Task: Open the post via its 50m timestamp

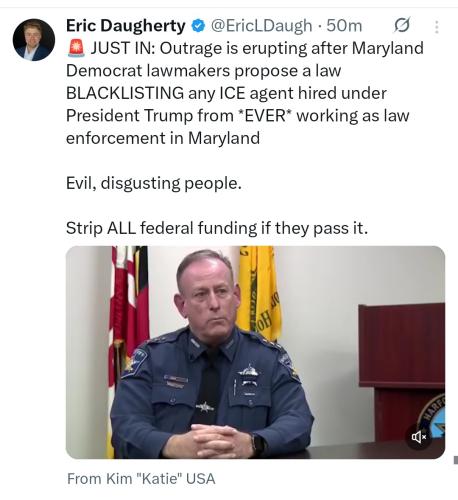Action: click(x=344, y=26)
